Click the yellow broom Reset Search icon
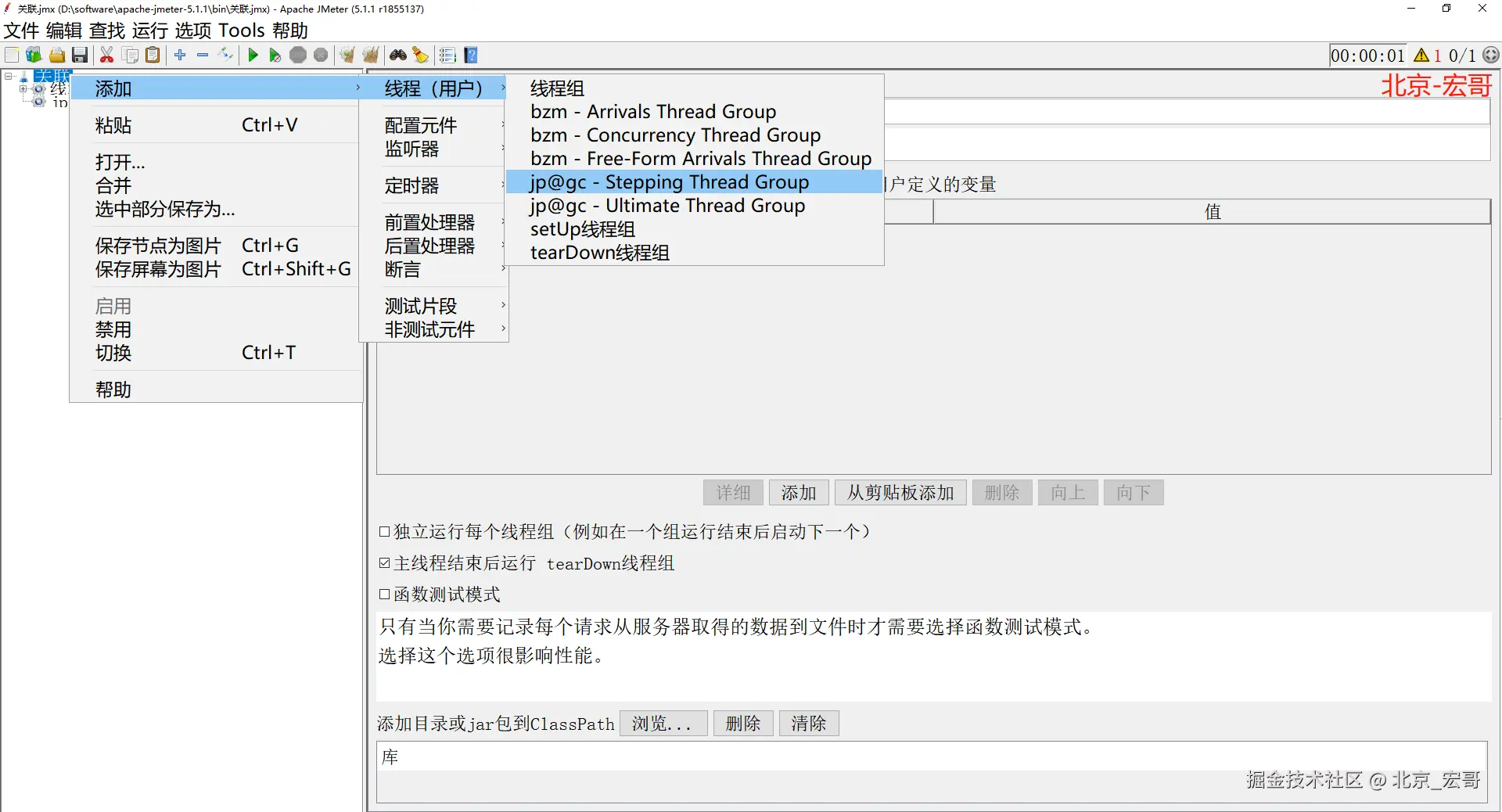 421,55
